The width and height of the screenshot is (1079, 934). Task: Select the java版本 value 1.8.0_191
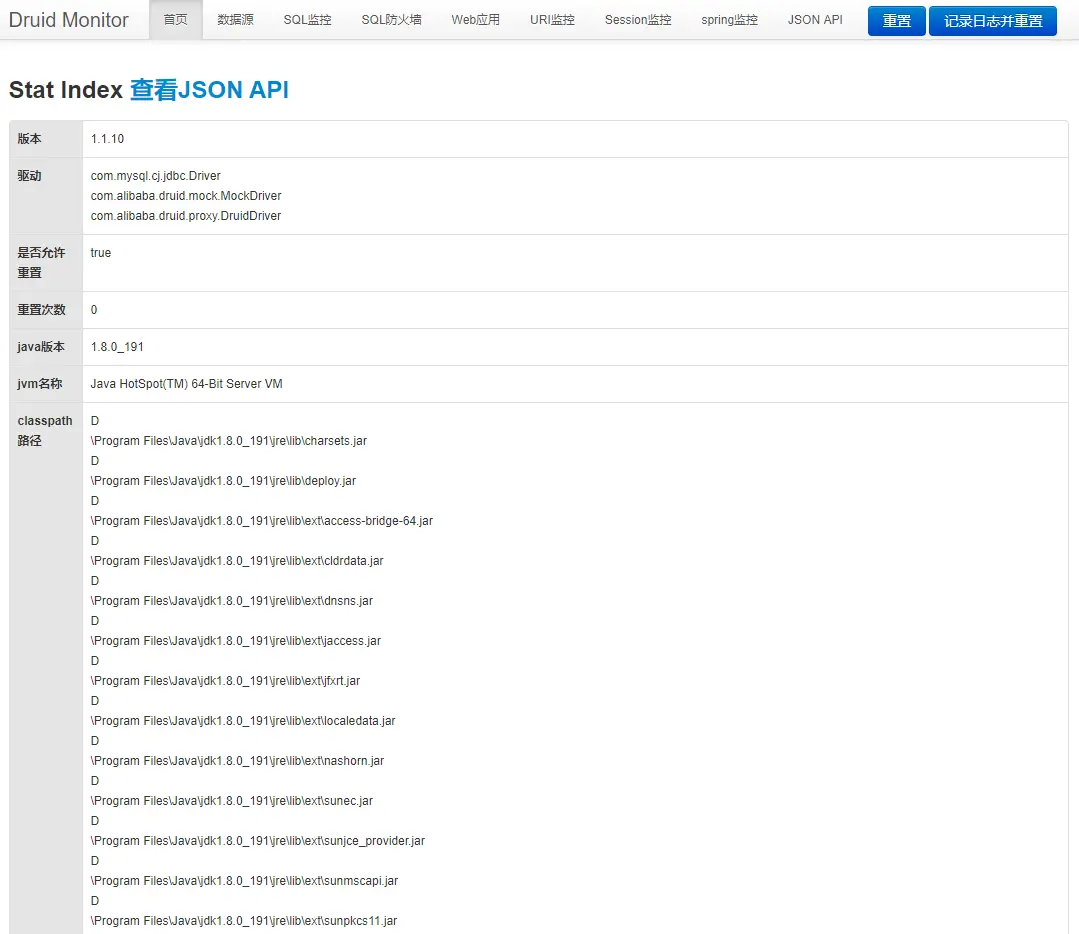pos(115,347)
